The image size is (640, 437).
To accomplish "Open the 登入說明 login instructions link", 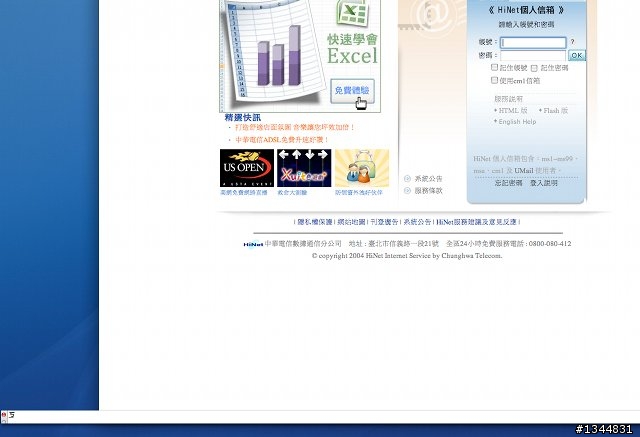I will (544, 183).
